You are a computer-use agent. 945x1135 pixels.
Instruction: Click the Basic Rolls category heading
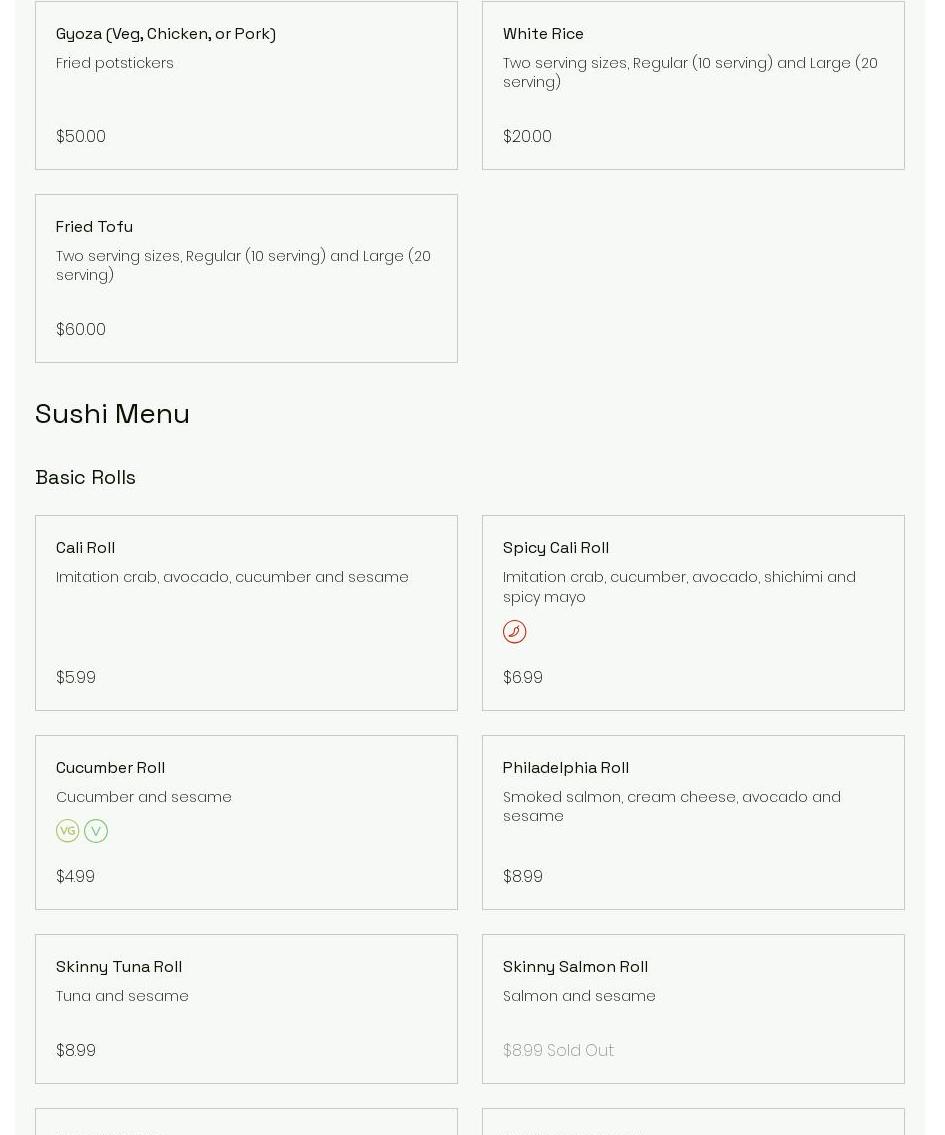(x=85, y=478)
